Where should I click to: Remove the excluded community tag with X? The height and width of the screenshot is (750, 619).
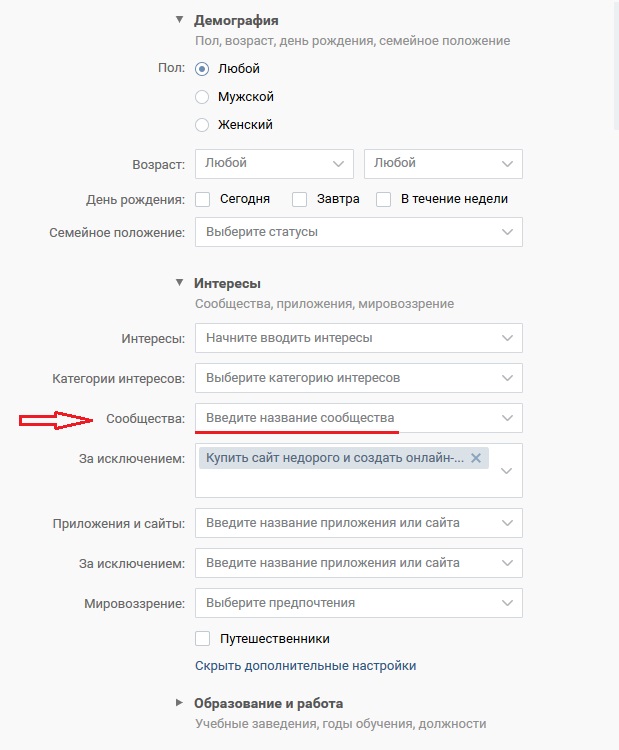click(x=475, y=458)
